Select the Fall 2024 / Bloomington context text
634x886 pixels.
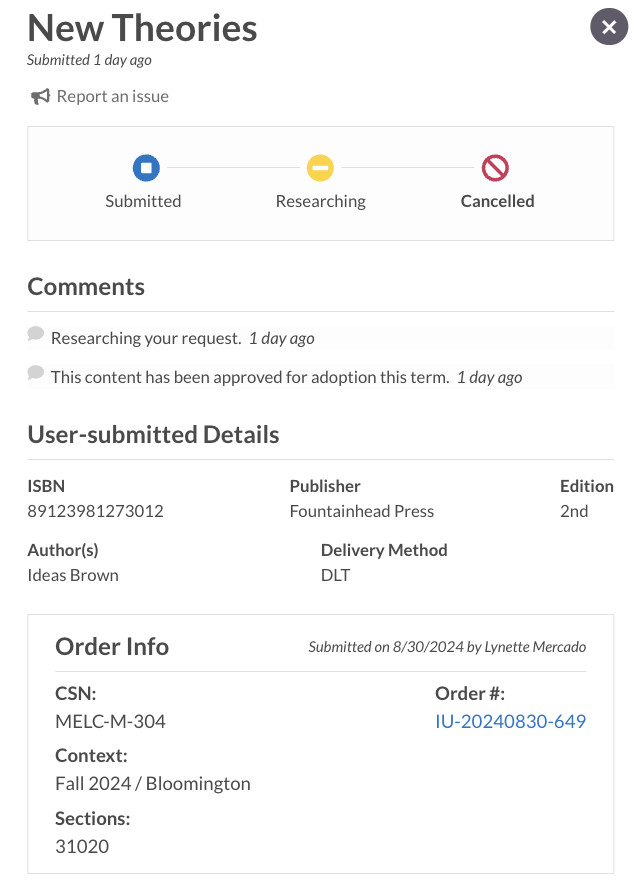pyautogui.click(x=153, y=783)
